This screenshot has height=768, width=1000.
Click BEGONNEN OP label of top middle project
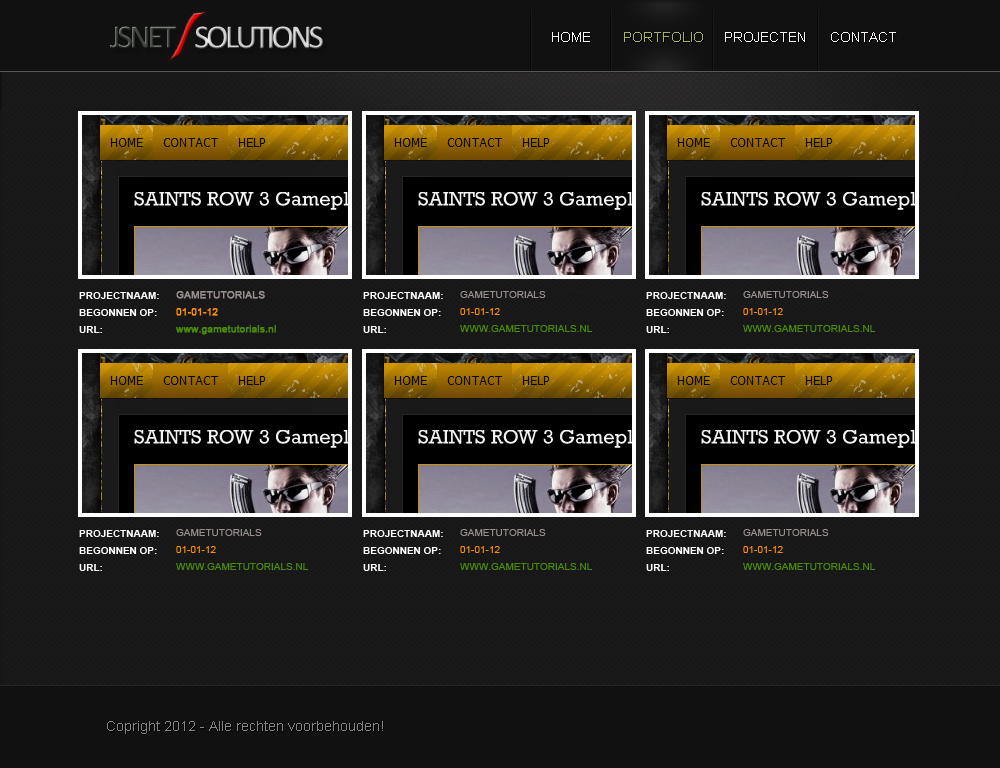(402, 313)
